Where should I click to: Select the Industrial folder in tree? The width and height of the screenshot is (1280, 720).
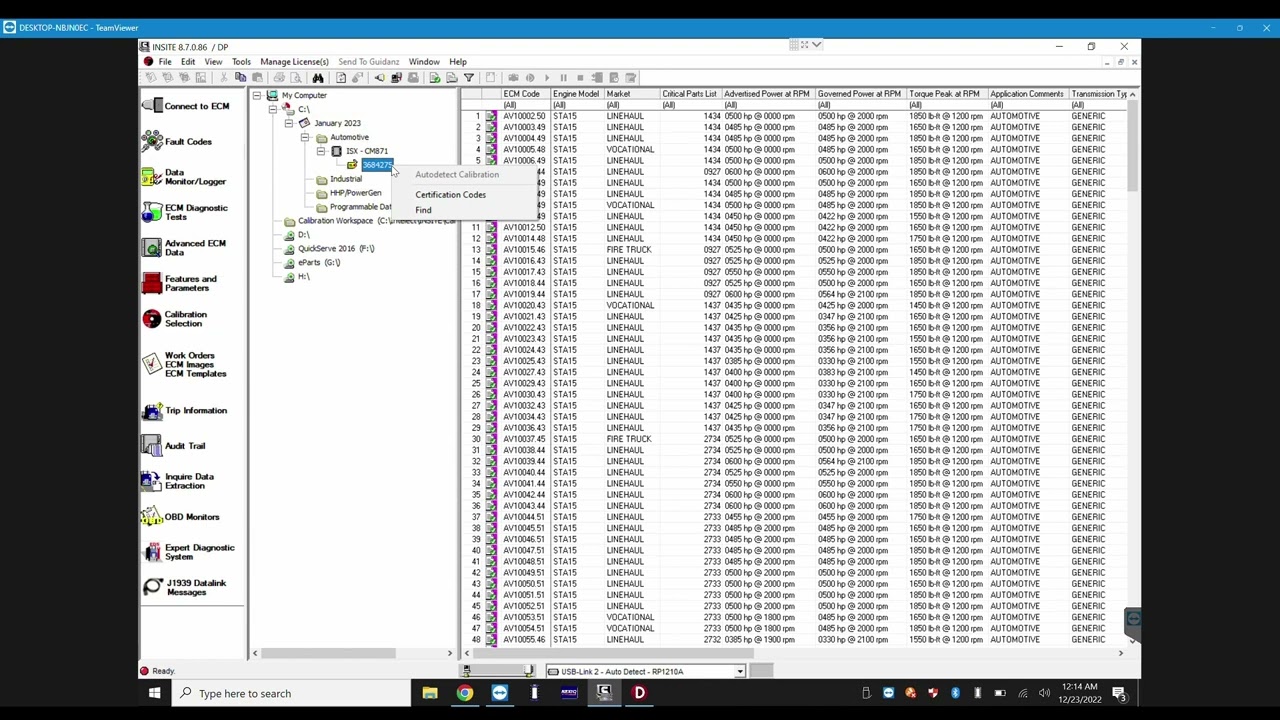click(x=346, y=179)
